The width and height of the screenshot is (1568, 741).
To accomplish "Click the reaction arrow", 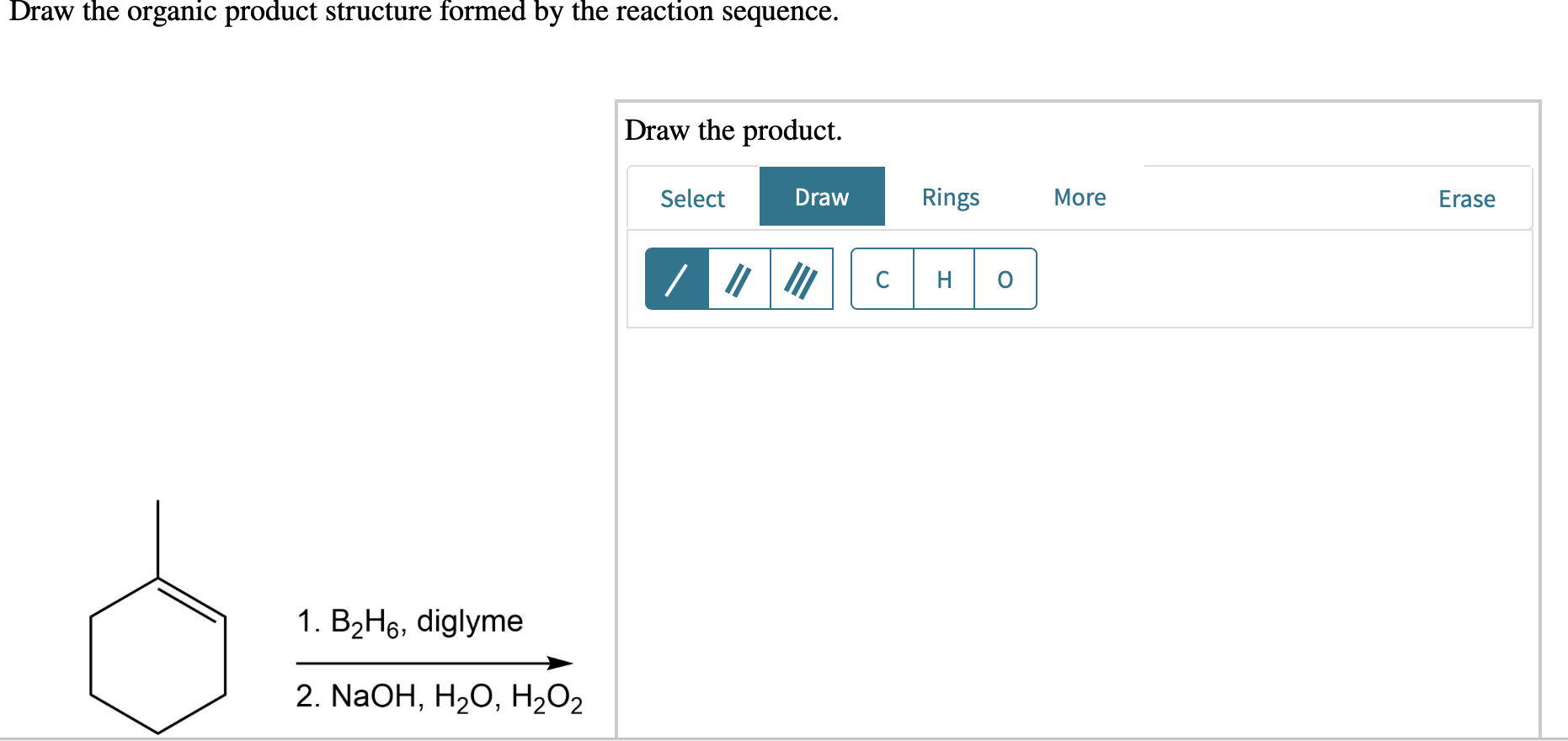I will pyautogui.click(x=435, y=663).
